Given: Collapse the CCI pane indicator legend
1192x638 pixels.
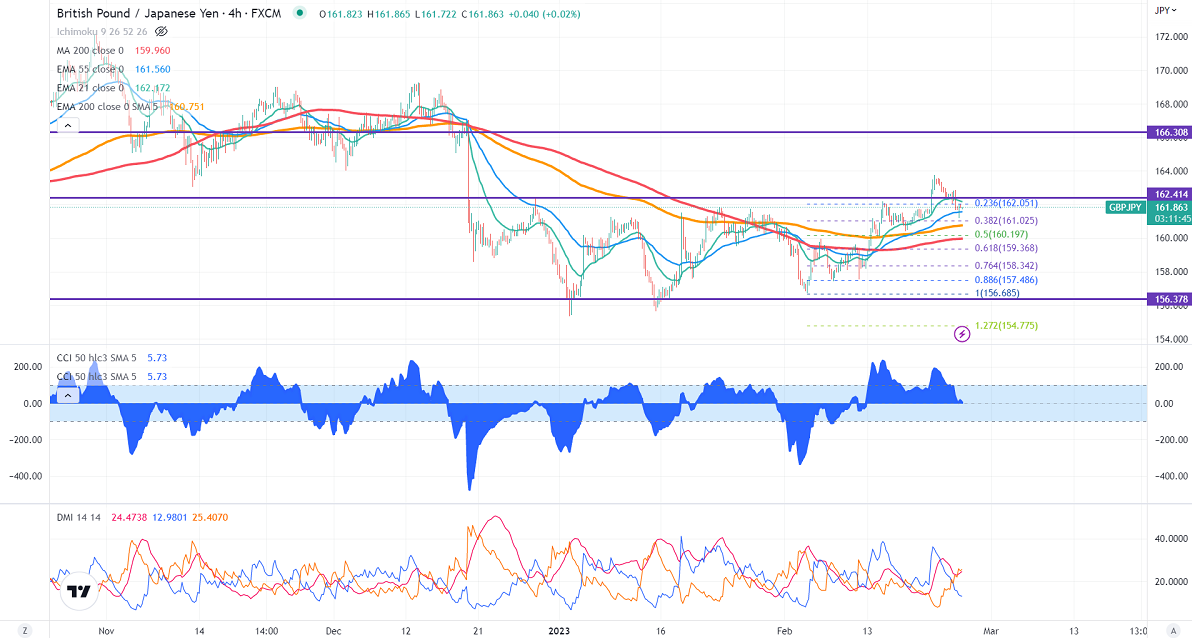Looking at the screenshot, I should tap(67, 395).
